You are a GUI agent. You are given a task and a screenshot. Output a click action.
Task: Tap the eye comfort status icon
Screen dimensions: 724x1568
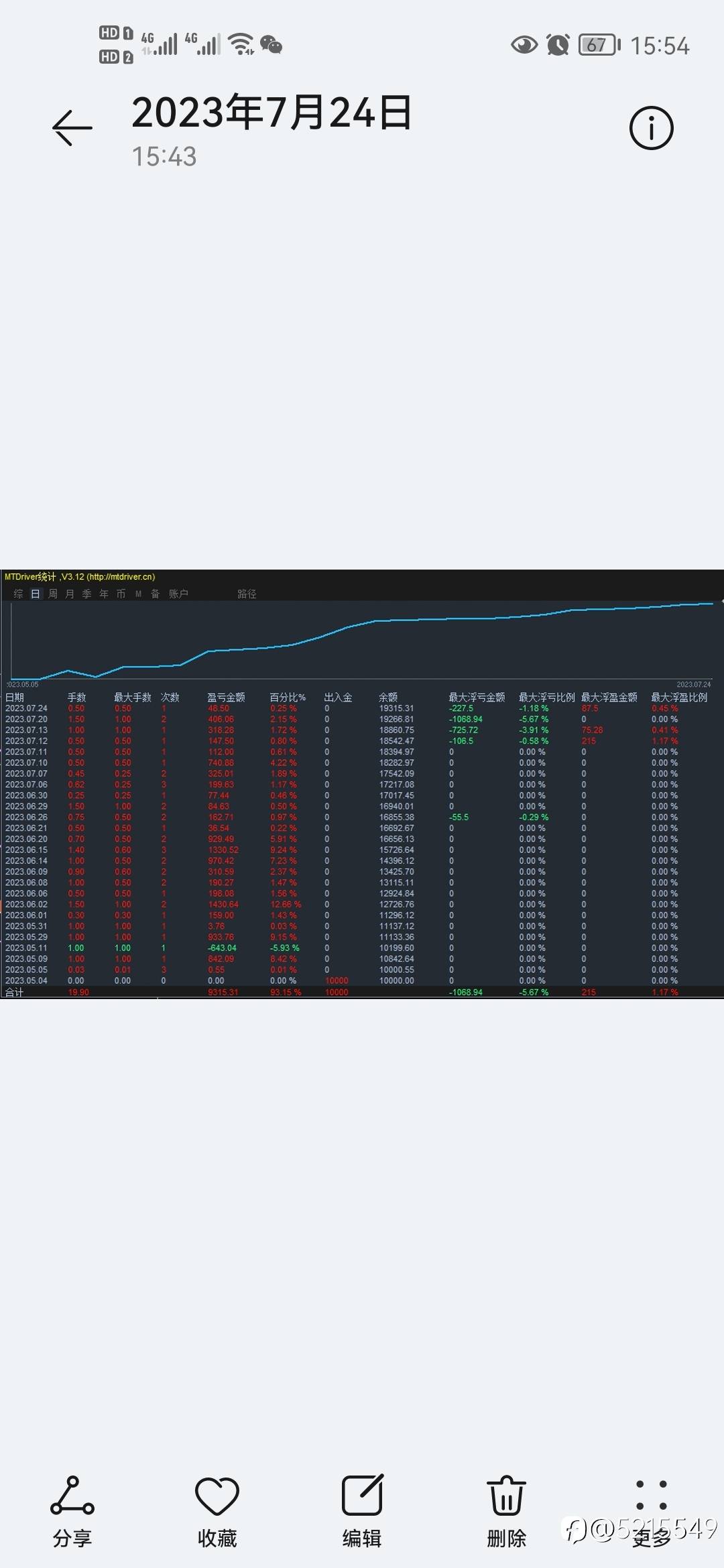[524, 45]
